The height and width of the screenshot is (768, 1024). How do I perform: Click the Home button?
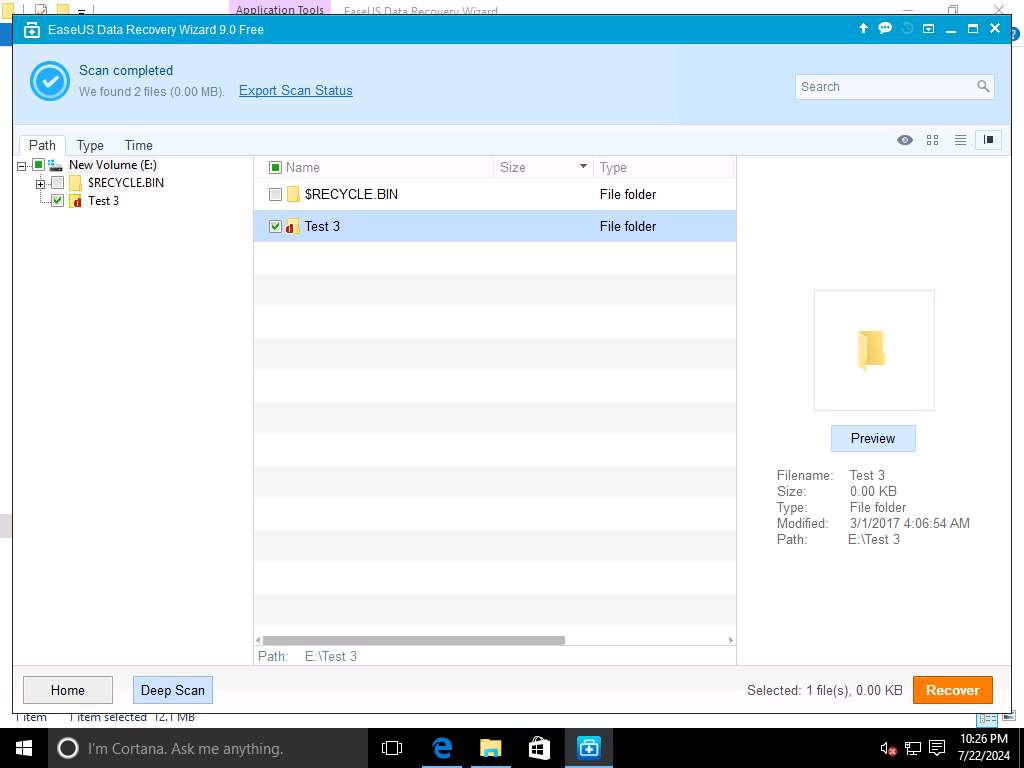(68, 690)
